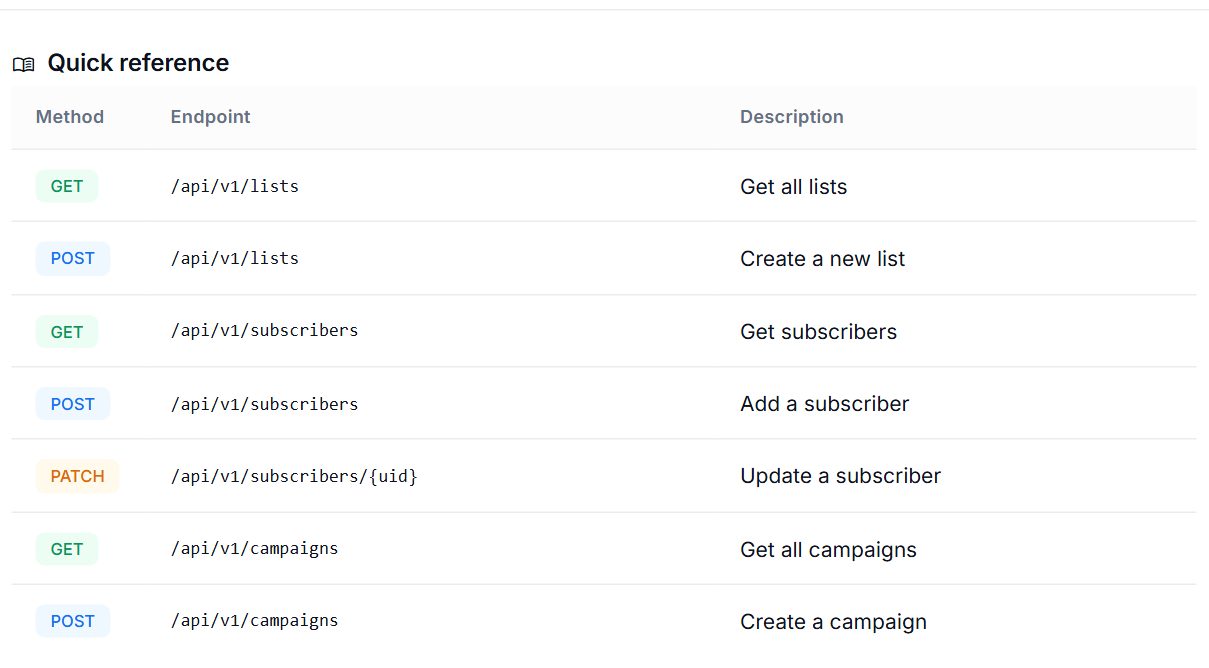Click the 'Add a subscriber' description text
This screenshot has height=668, width=1209.
(825, 404)
